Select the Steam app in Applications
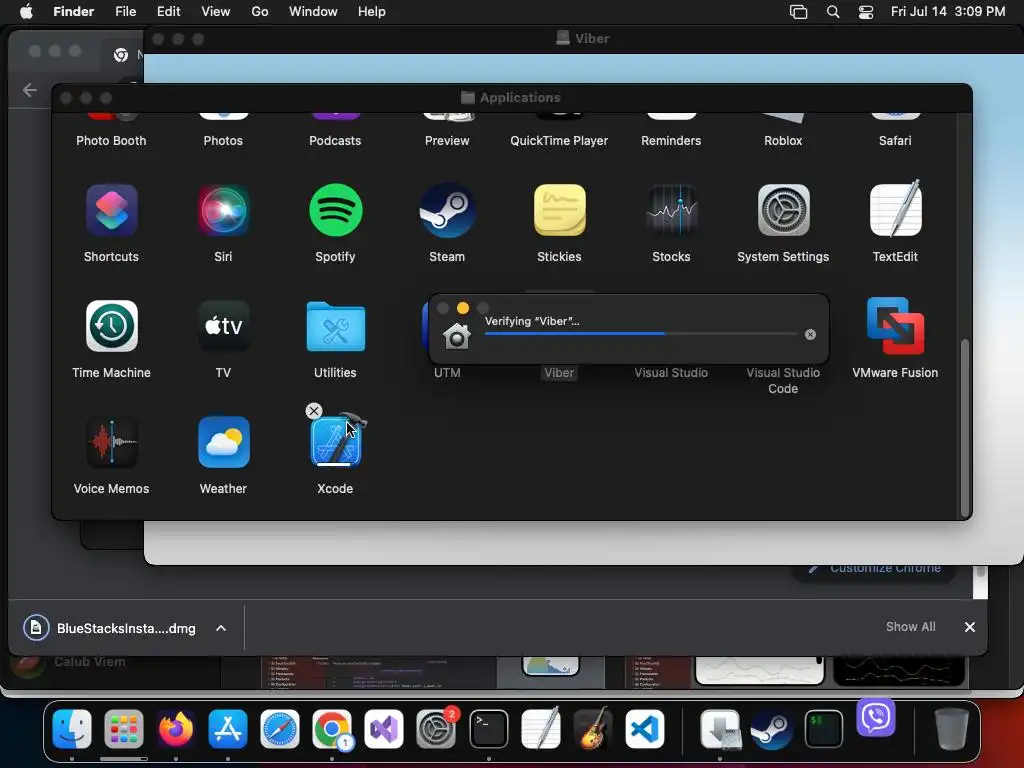Image resolution: width=1024 pixels, height=768 pixels. click(x=447, y=210)
